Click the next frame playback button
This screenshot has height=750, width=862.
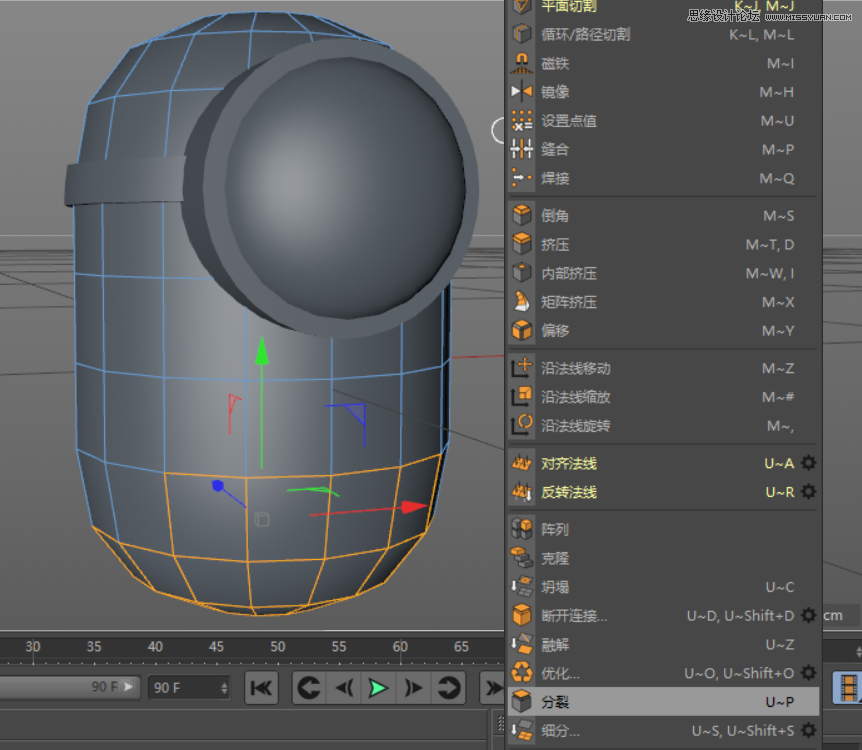tap(414, 687)
